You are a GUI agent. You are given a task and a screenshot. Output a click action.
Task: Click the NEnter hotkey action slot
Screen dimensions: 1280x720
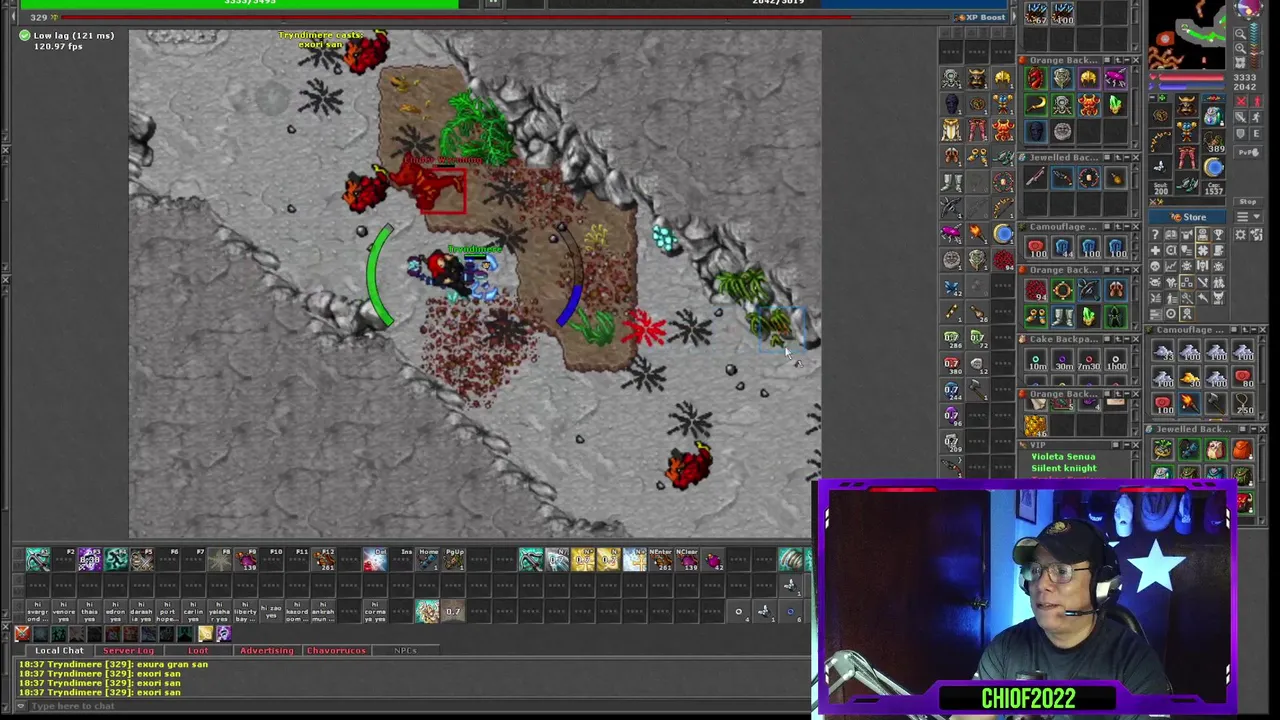click(661, 559)
